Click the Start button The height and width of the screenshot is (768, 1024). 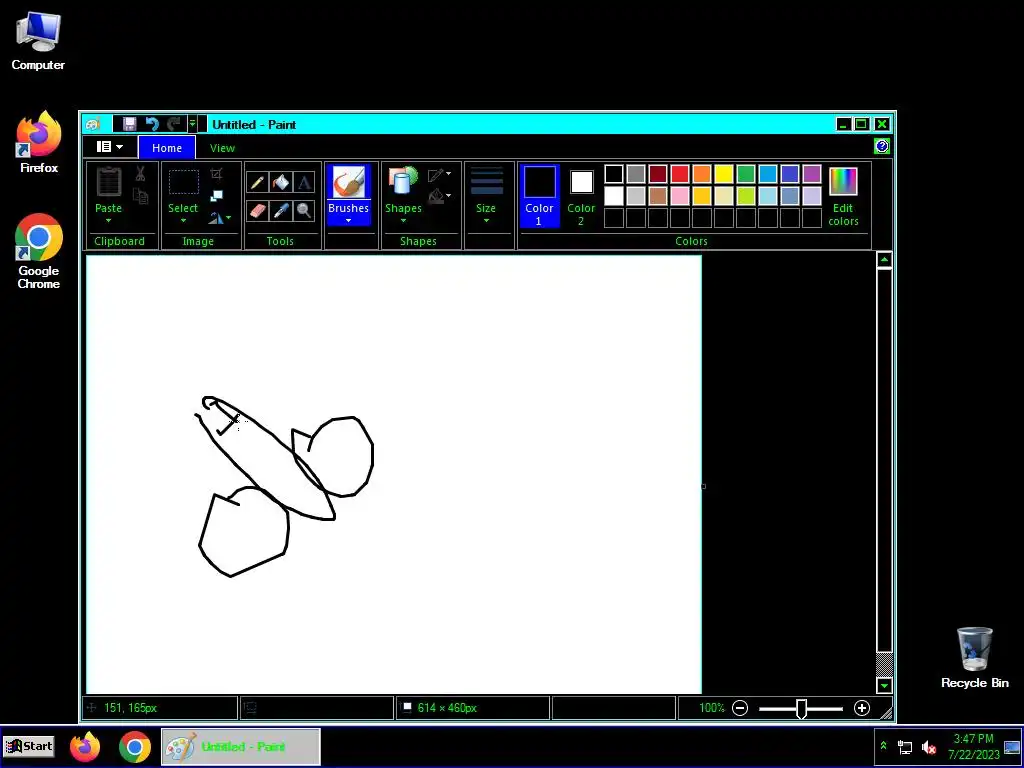click(x=29, y=746)
